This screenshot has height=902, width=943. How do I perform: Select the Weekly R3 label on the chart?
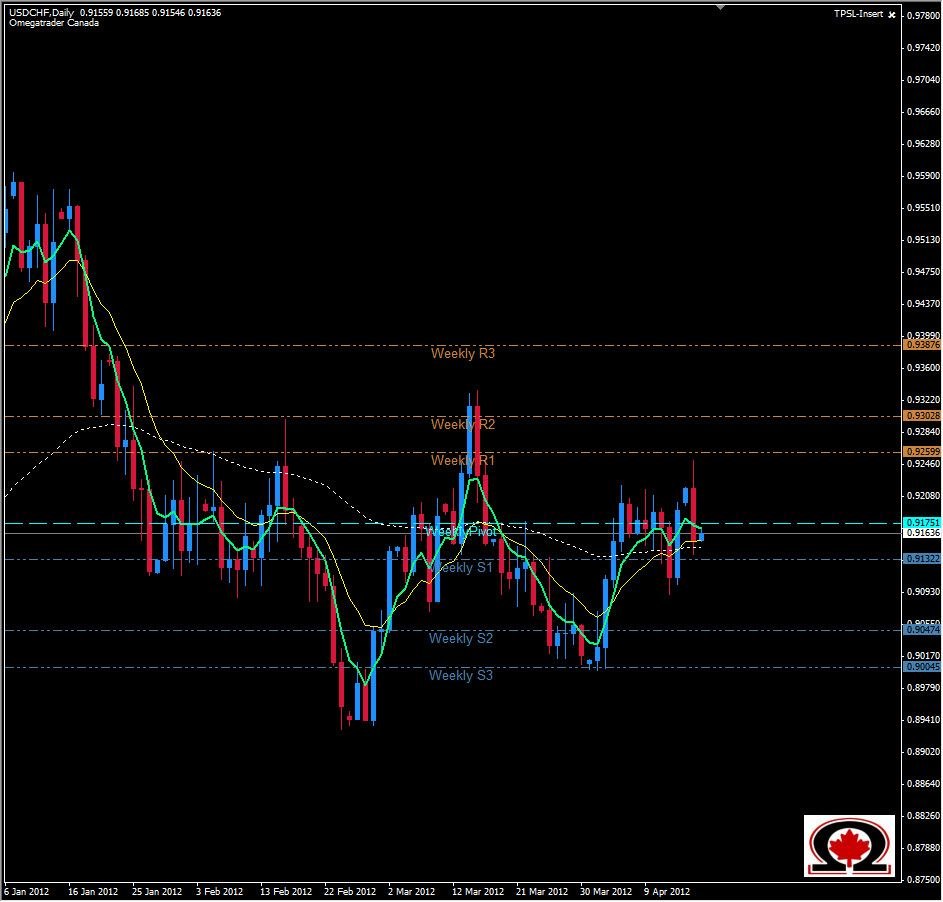click(463, 354)
